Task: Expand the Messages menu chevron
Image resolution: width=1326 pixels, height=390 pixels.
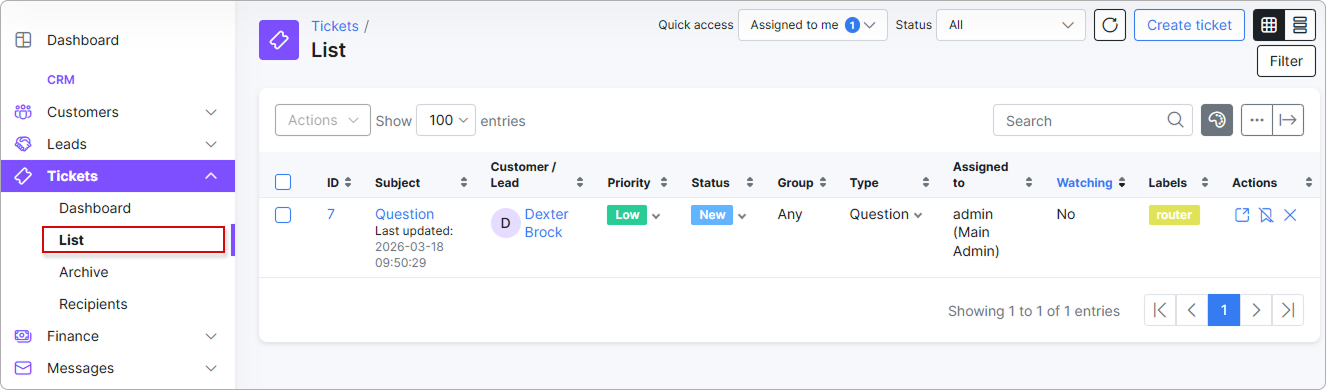Action: point(211,368)
